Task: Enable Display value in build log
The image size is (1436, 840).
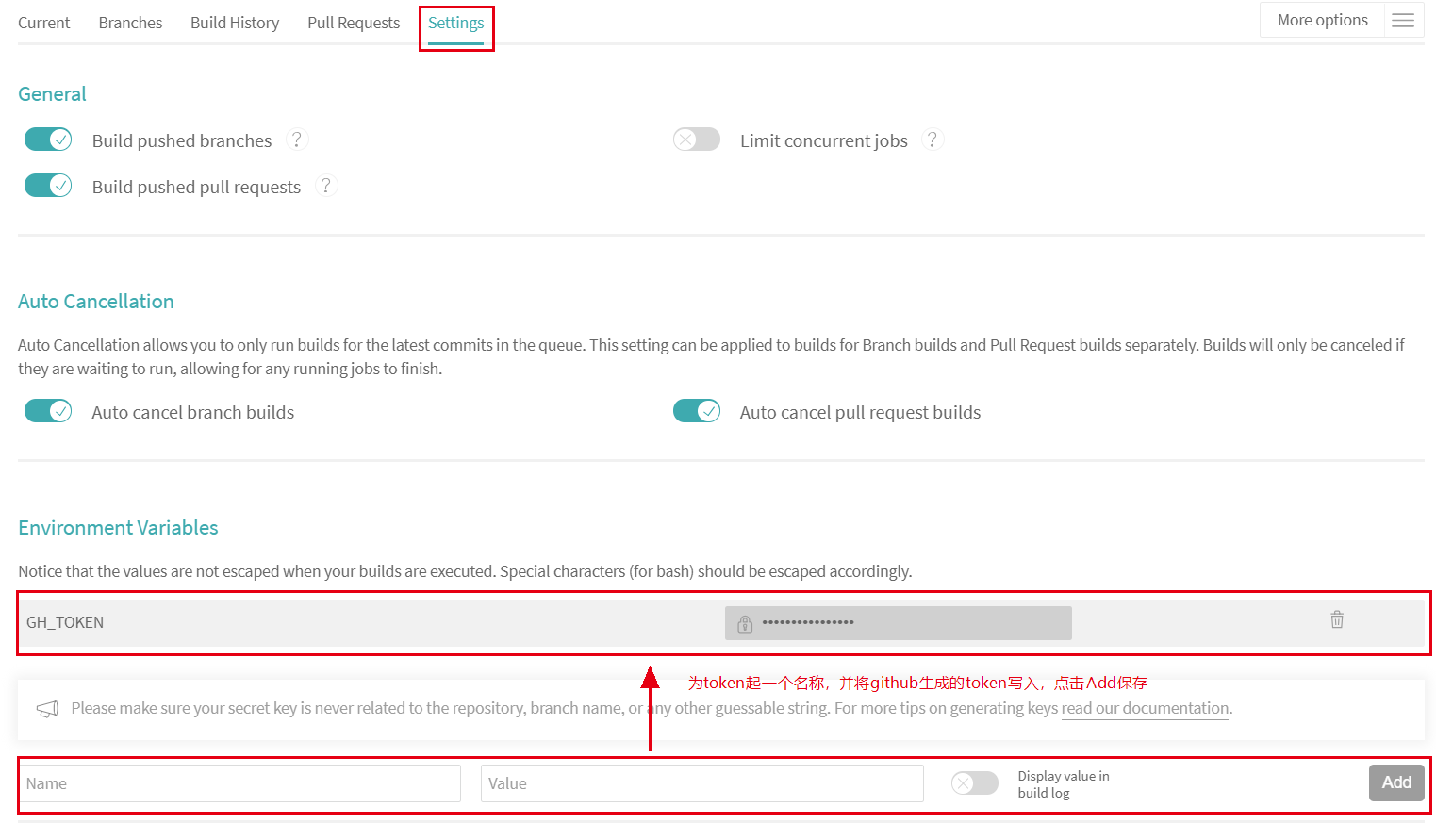Action: (974, 782)
